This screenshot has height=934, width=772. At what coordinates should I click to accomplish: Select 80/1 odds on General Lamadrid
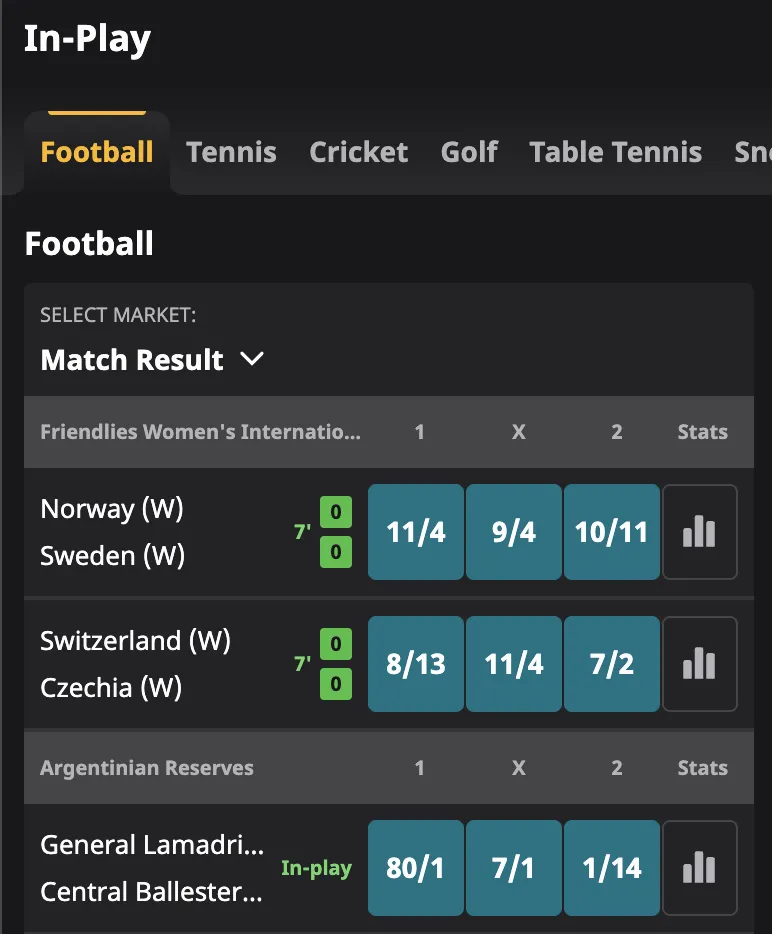tap(415, 867)
